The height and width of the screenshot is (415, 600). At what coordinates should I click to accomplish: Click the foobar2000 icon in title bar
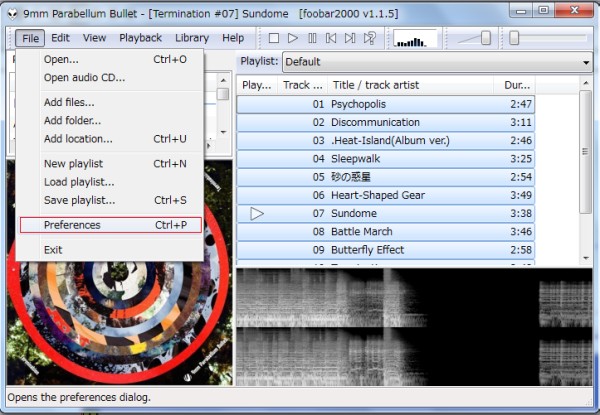12,11
